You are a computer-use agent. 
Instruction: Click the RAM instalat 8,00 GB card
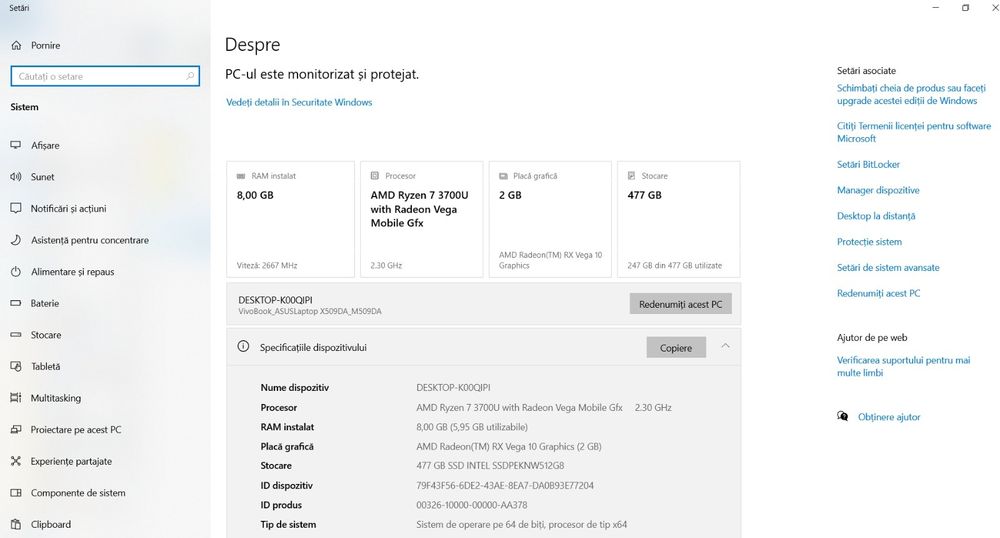[290, 219]
